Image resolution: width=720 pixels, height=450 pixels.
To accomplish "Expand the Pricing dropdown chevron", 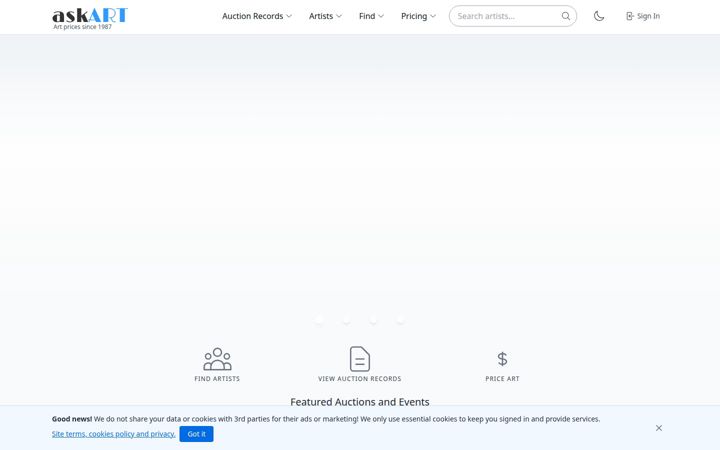I will coord(433,16).
